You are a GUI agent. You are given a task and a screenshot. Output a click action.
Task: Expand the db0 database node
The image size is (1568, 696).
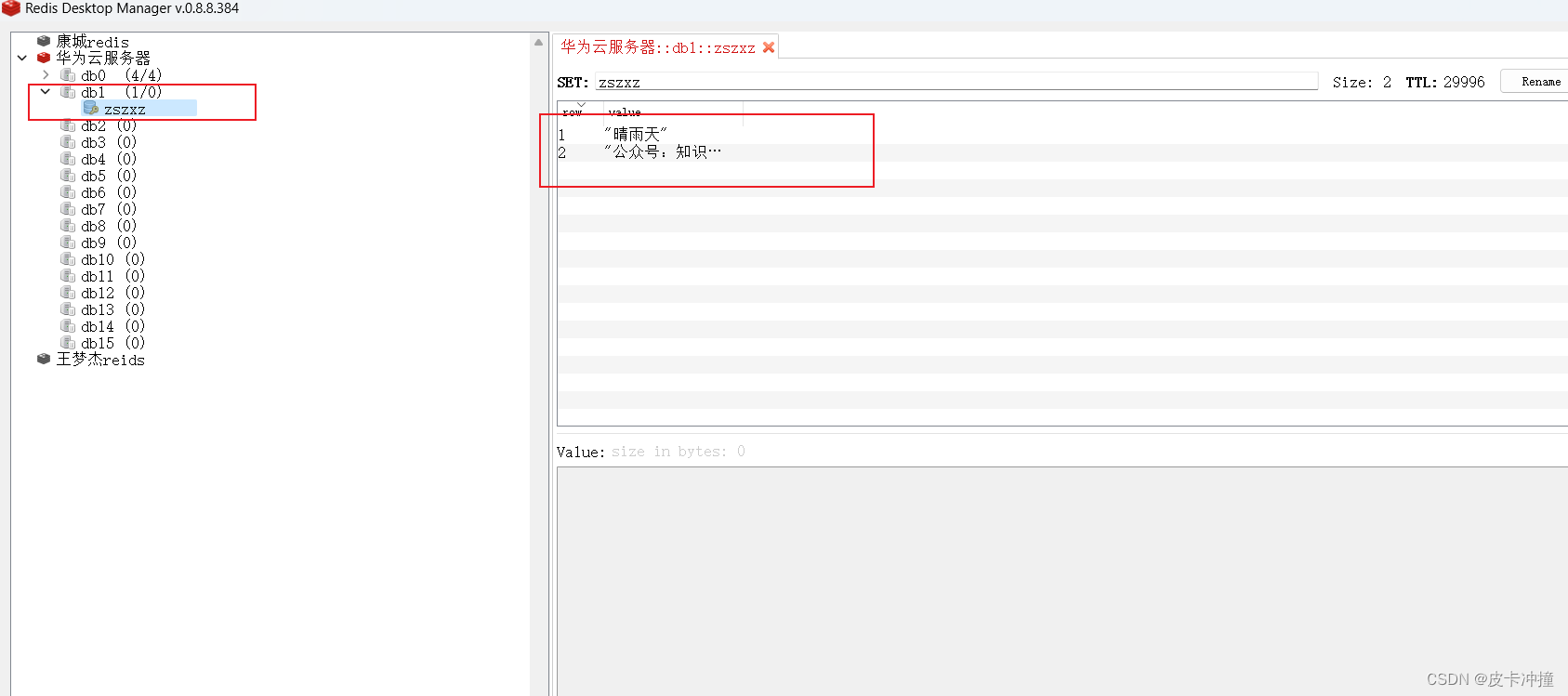point(46,74)
